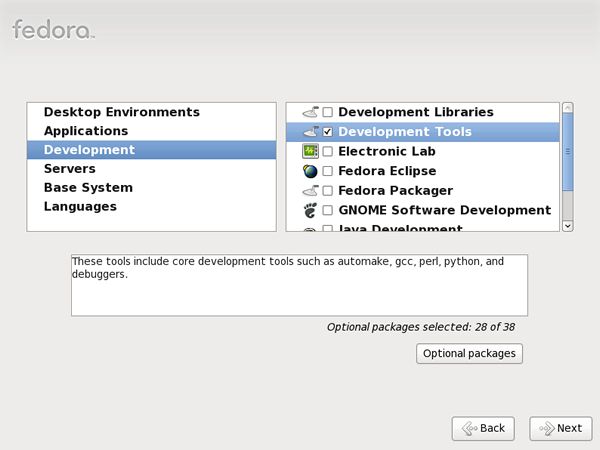
Task: Check the Fedora Eclipse checkbox
Action: pyautogui.click(x=328, y=171)
